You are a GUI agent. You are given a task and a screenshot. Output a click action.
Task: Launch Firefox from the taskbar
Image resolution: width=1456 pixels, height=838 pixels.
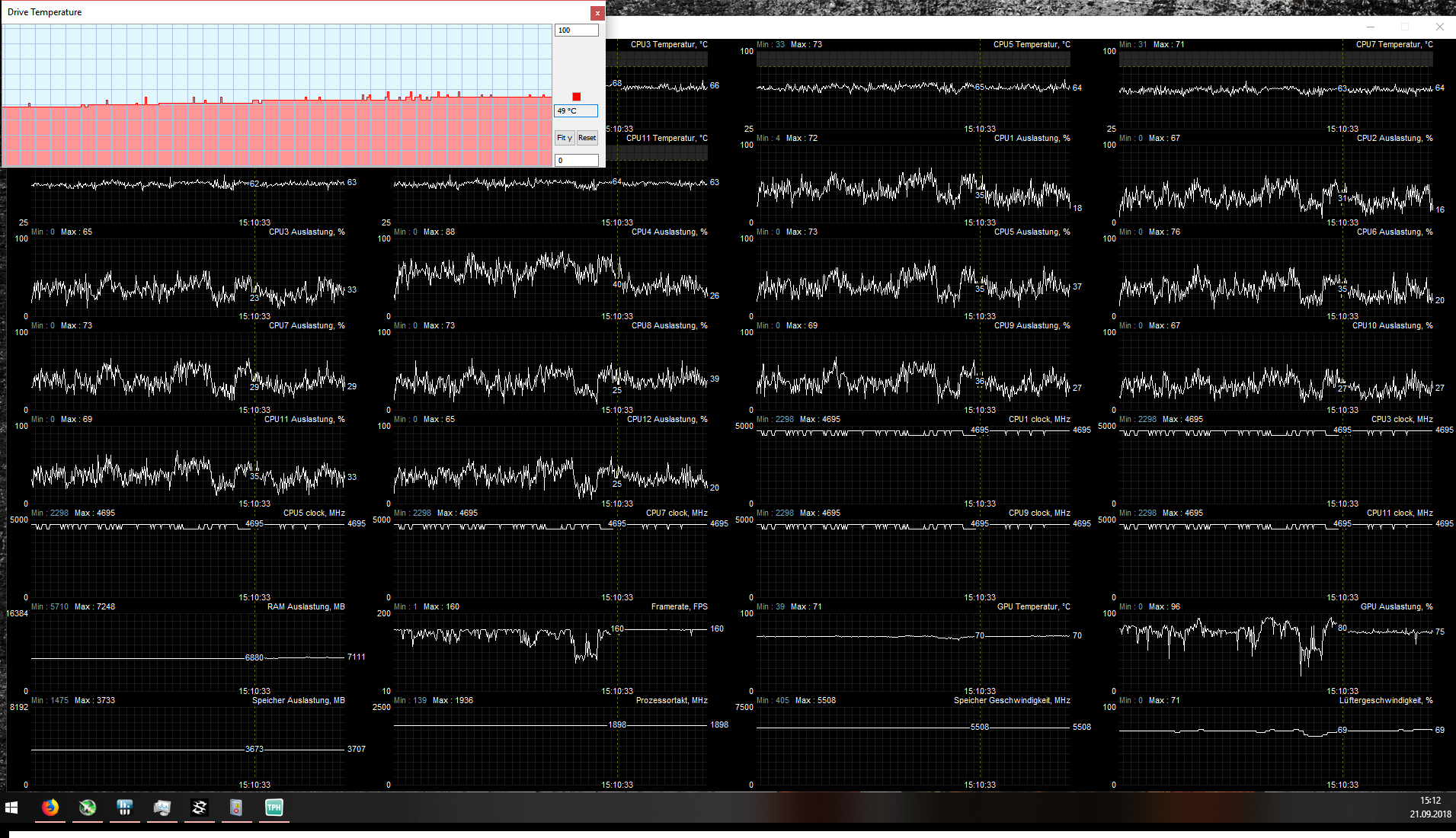[50, 808]
